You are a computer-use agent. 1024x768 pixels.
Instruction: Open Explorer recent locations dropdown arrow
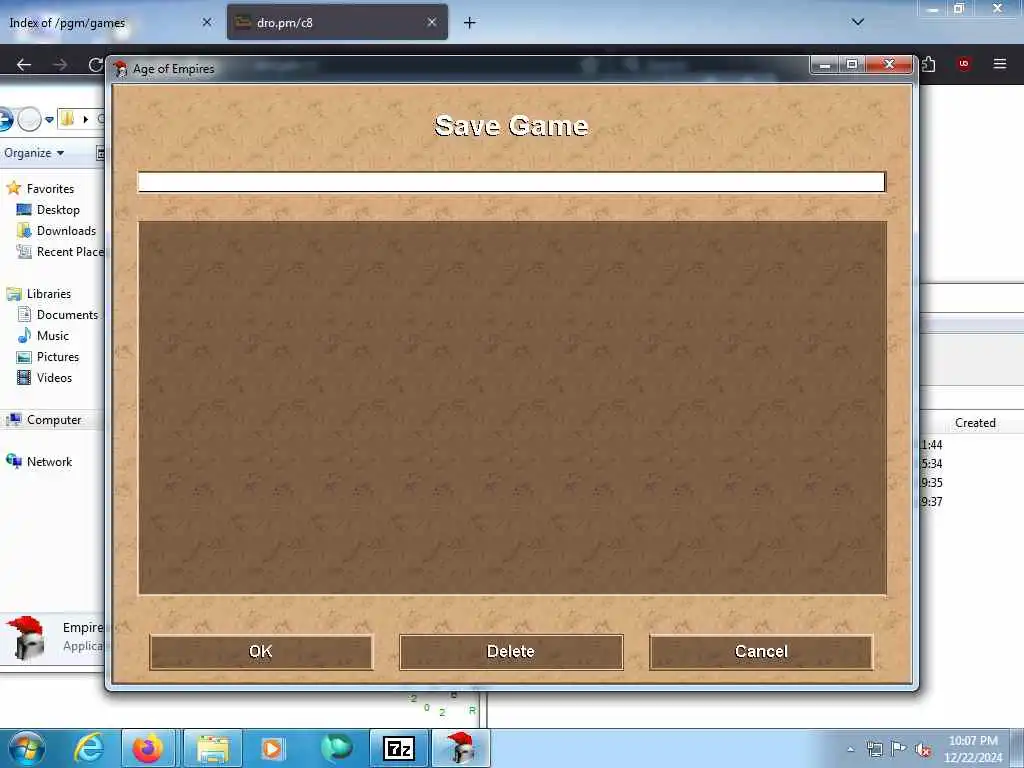[49, 120]
